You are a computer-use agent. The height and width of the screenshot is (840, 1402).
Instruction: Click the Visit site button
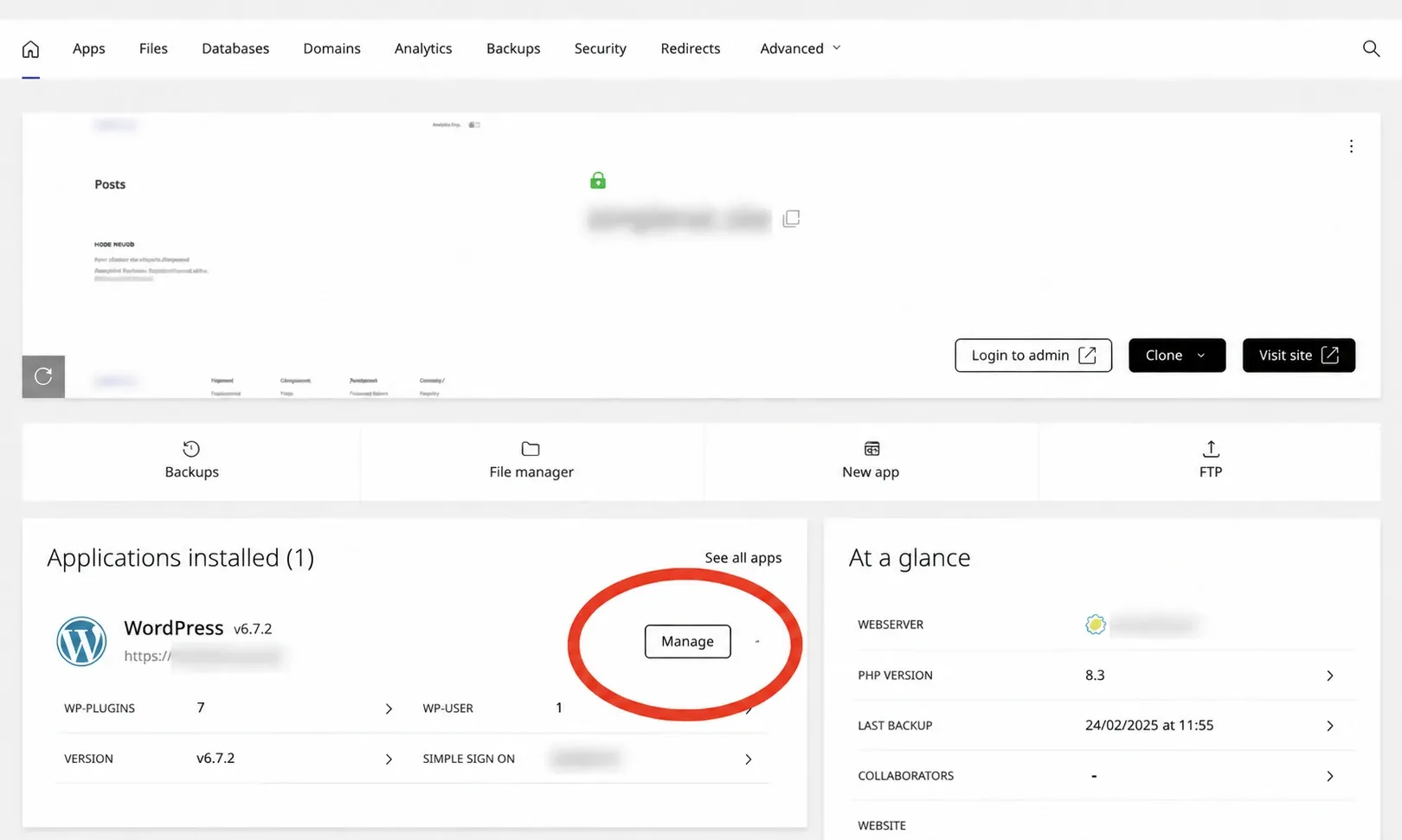1299,356
